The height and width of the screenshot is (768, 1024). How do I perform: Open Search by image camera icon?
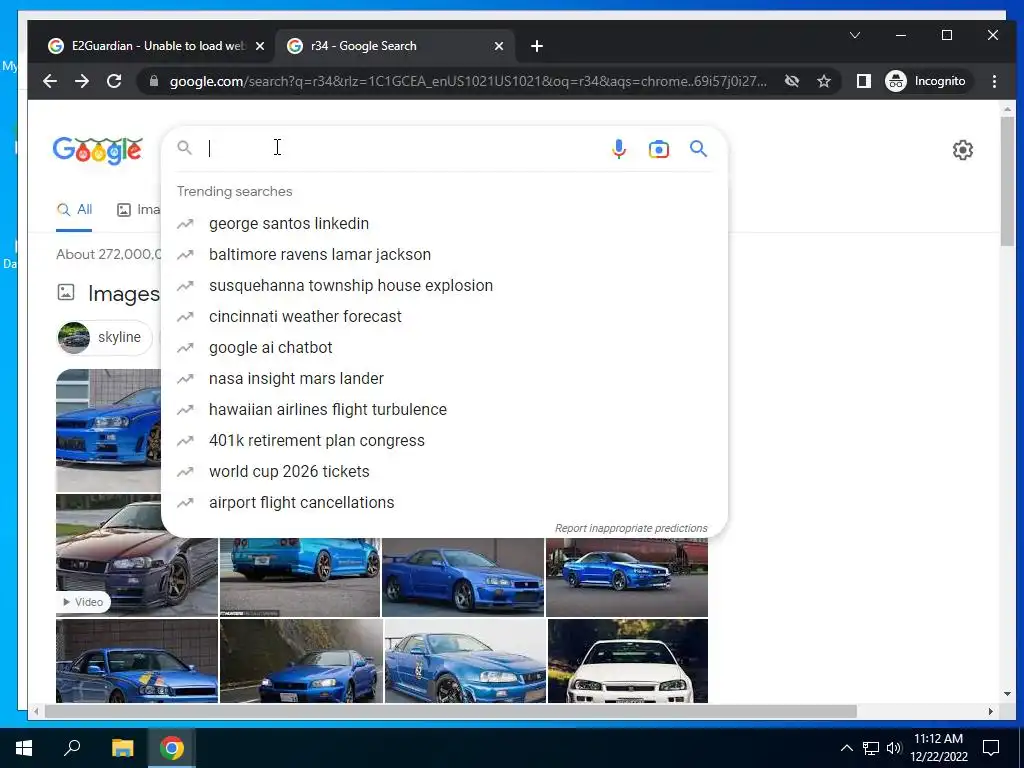[658, 149]
